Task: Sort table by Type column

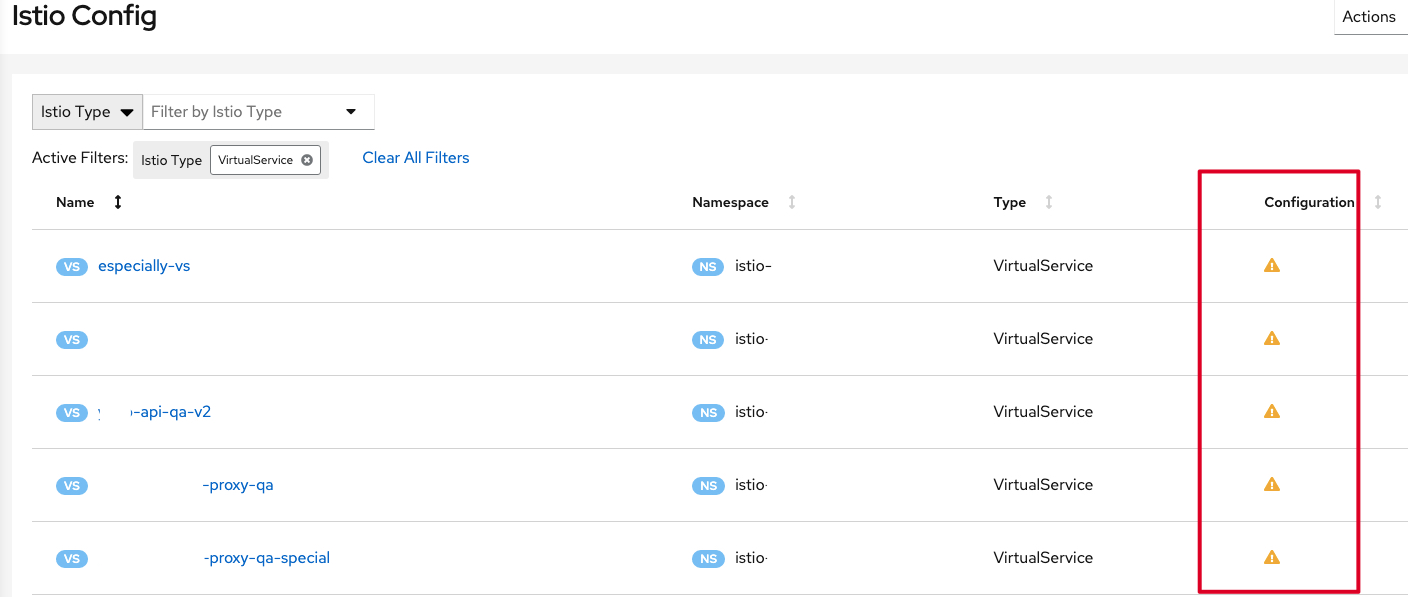Action: [1048, 202]
